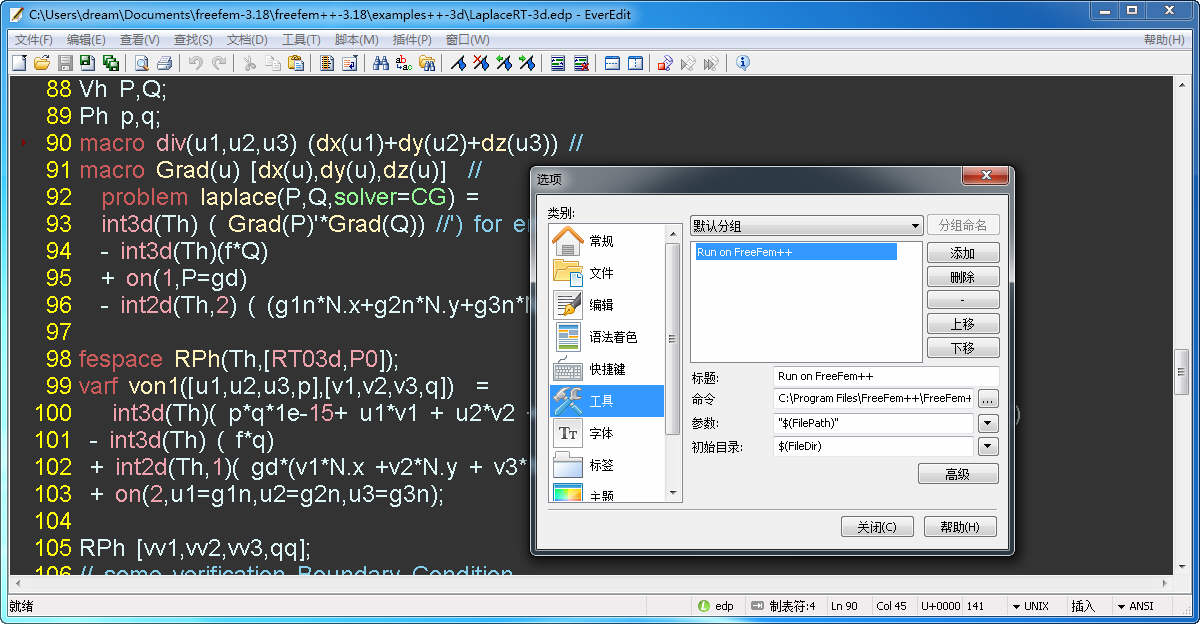Open the 参数 field dropdown arrow
The image size is (1200, 624).
pyautogui.click(x=988, y=423)
